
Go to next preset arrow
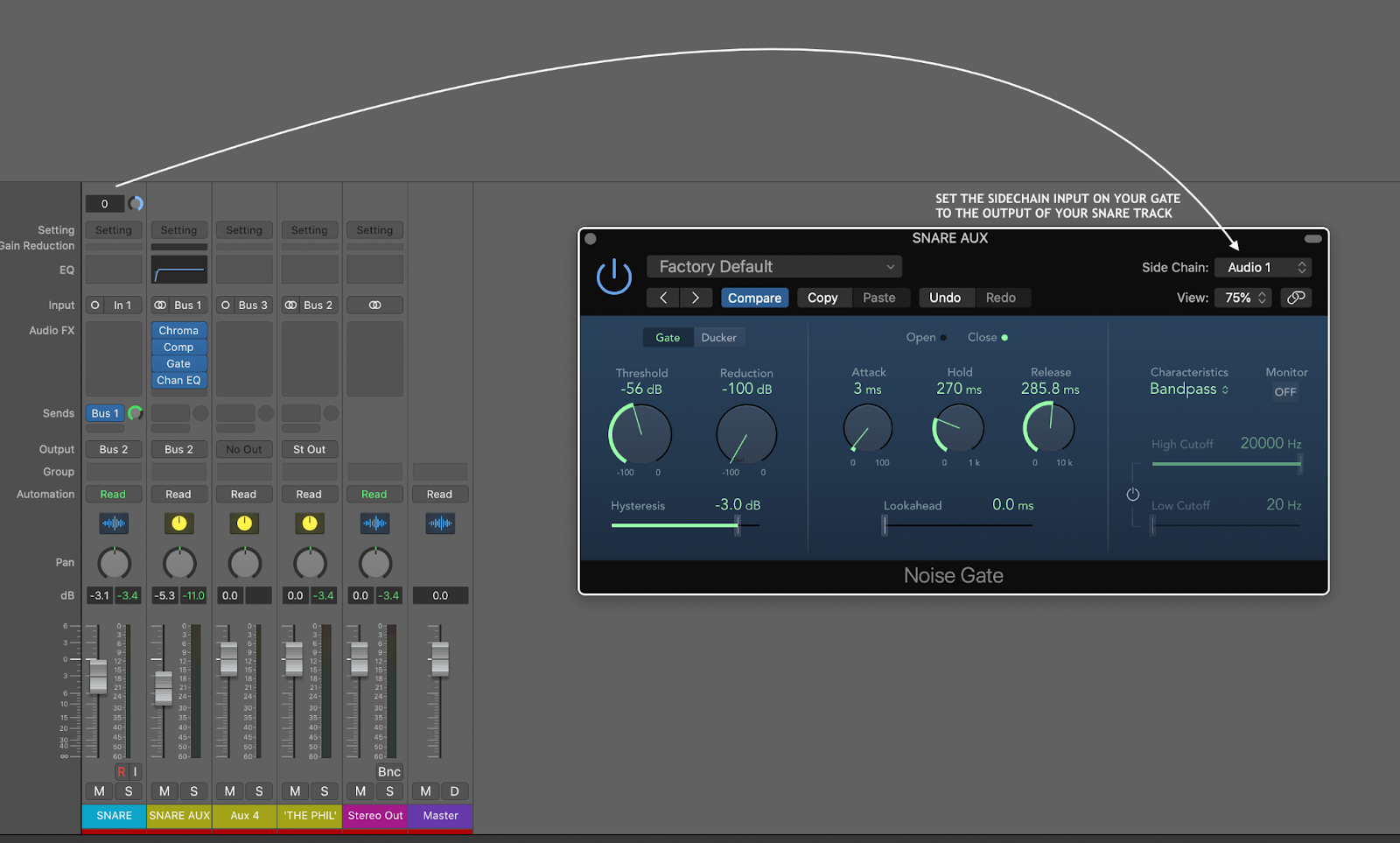pos(696,298)
